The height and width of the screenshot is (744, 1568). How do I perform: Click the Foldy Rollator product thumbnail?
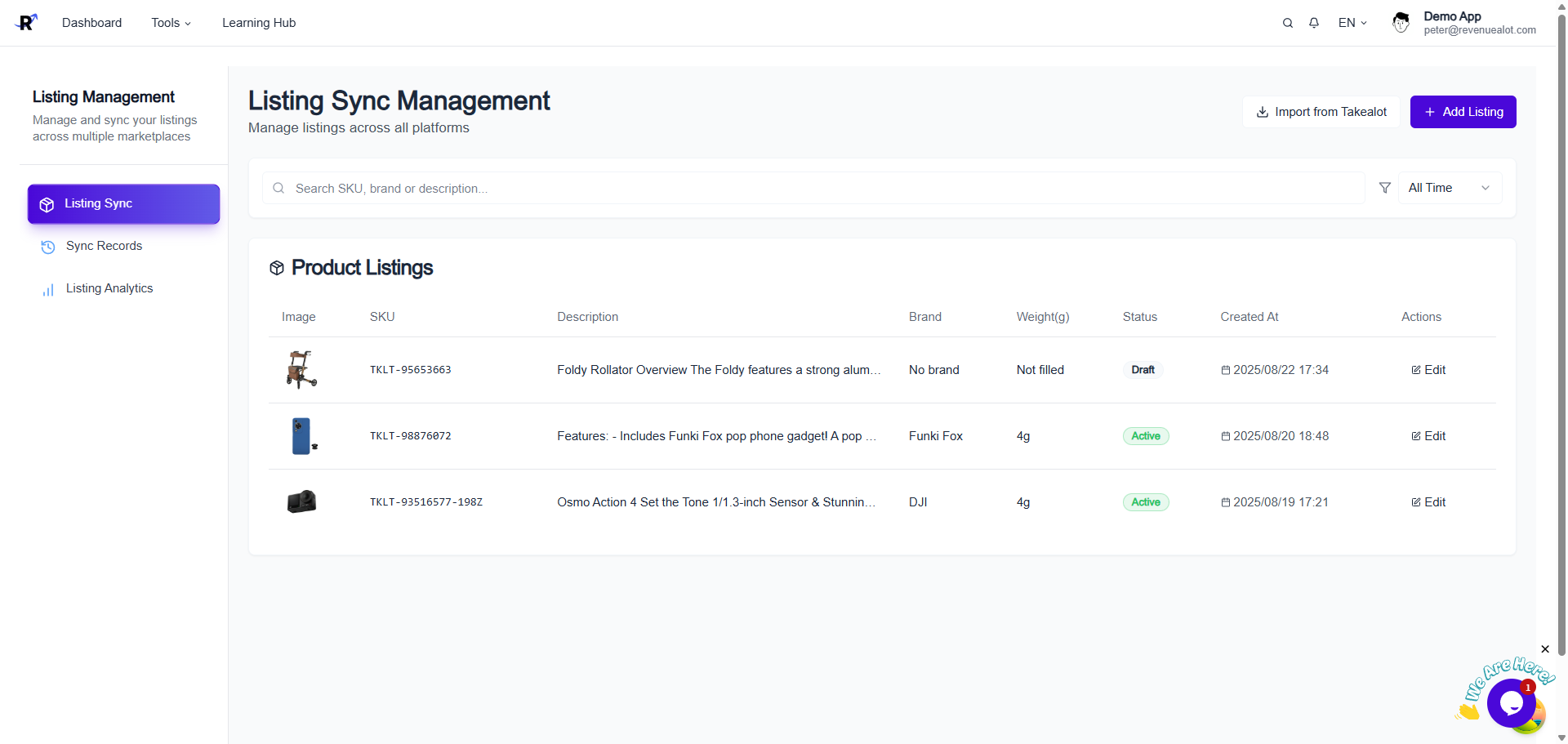click(301, 370)
